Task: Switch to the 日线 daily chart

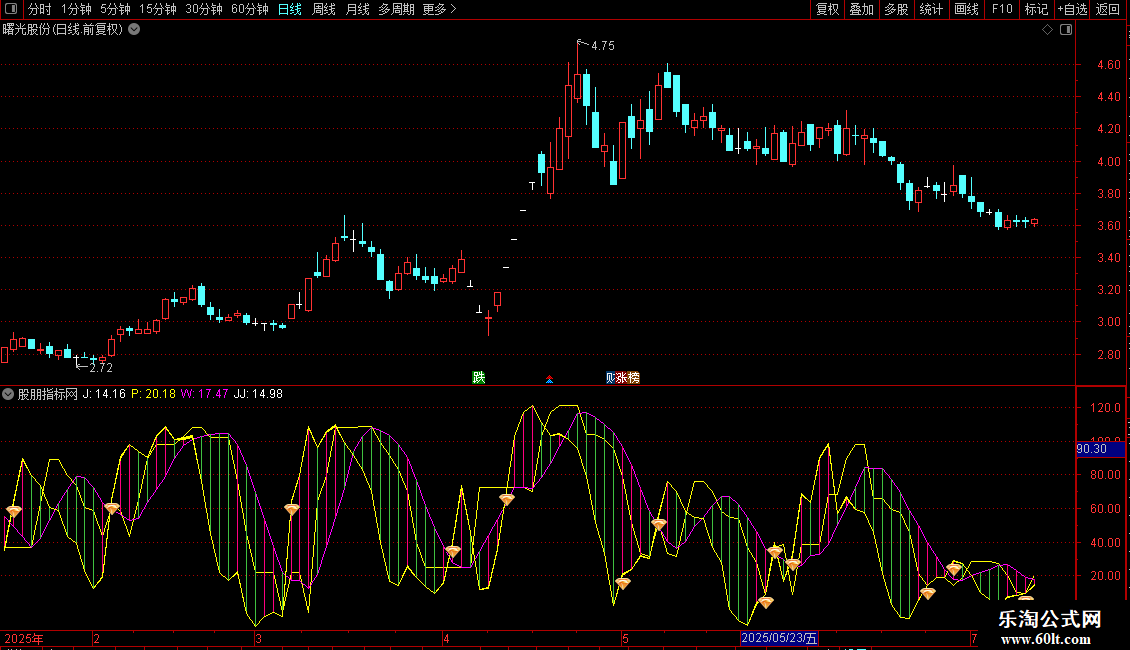Action: point(290,9)
